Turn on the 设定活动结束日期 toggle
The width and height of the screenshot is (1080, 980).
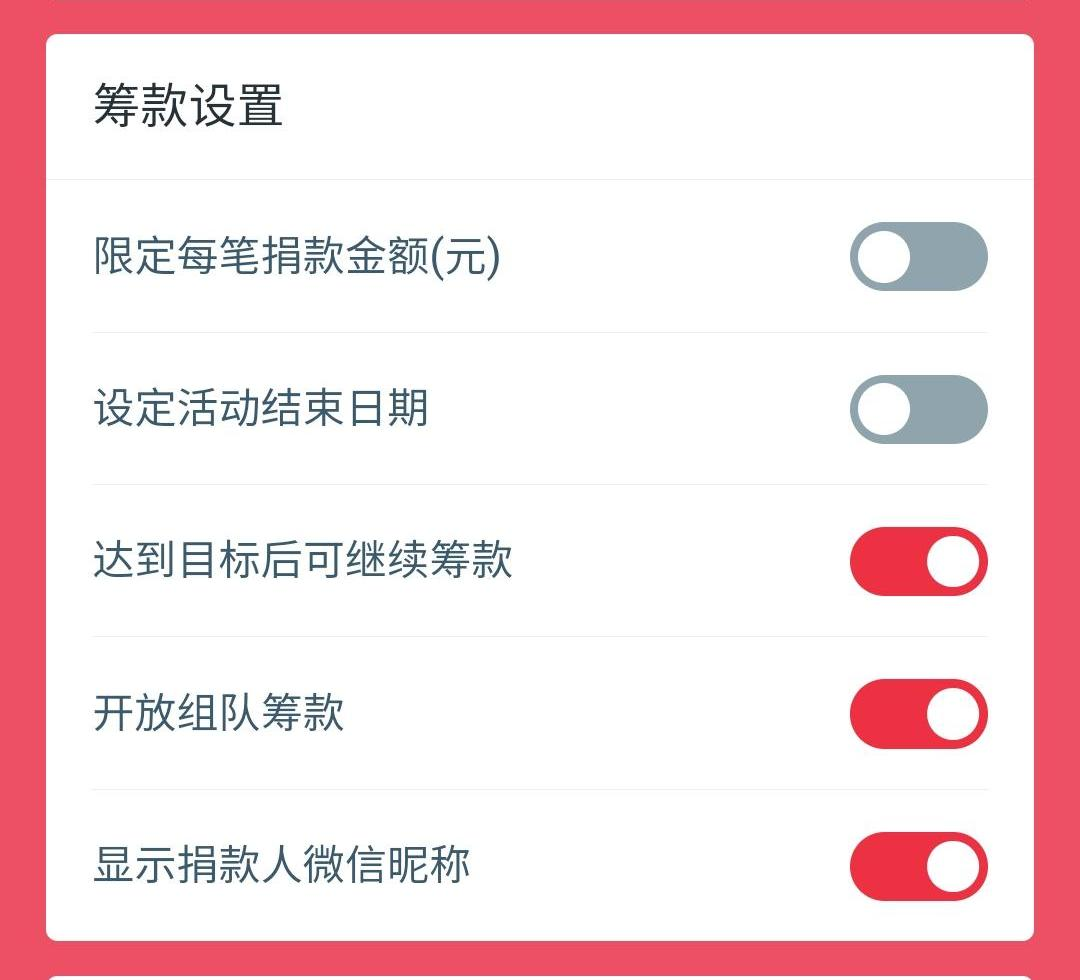(x=918, y=409)
